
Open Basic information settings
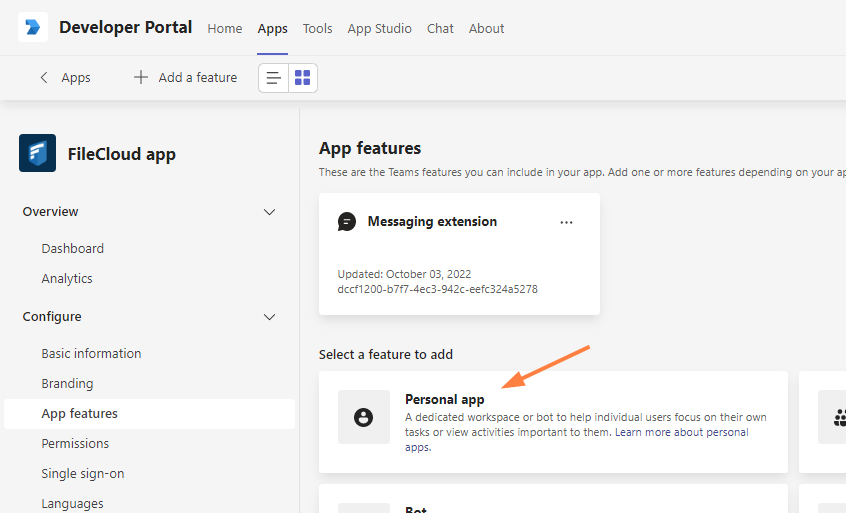pyautogui.click(x=91, y=354)
